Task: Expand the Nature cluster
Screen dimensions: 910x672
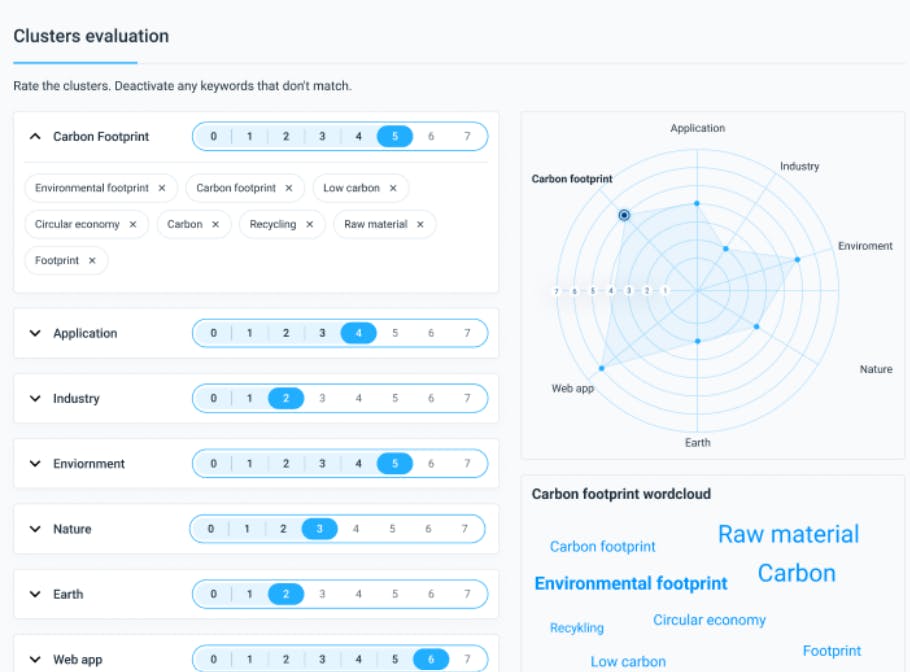Action: pos(35,529)
